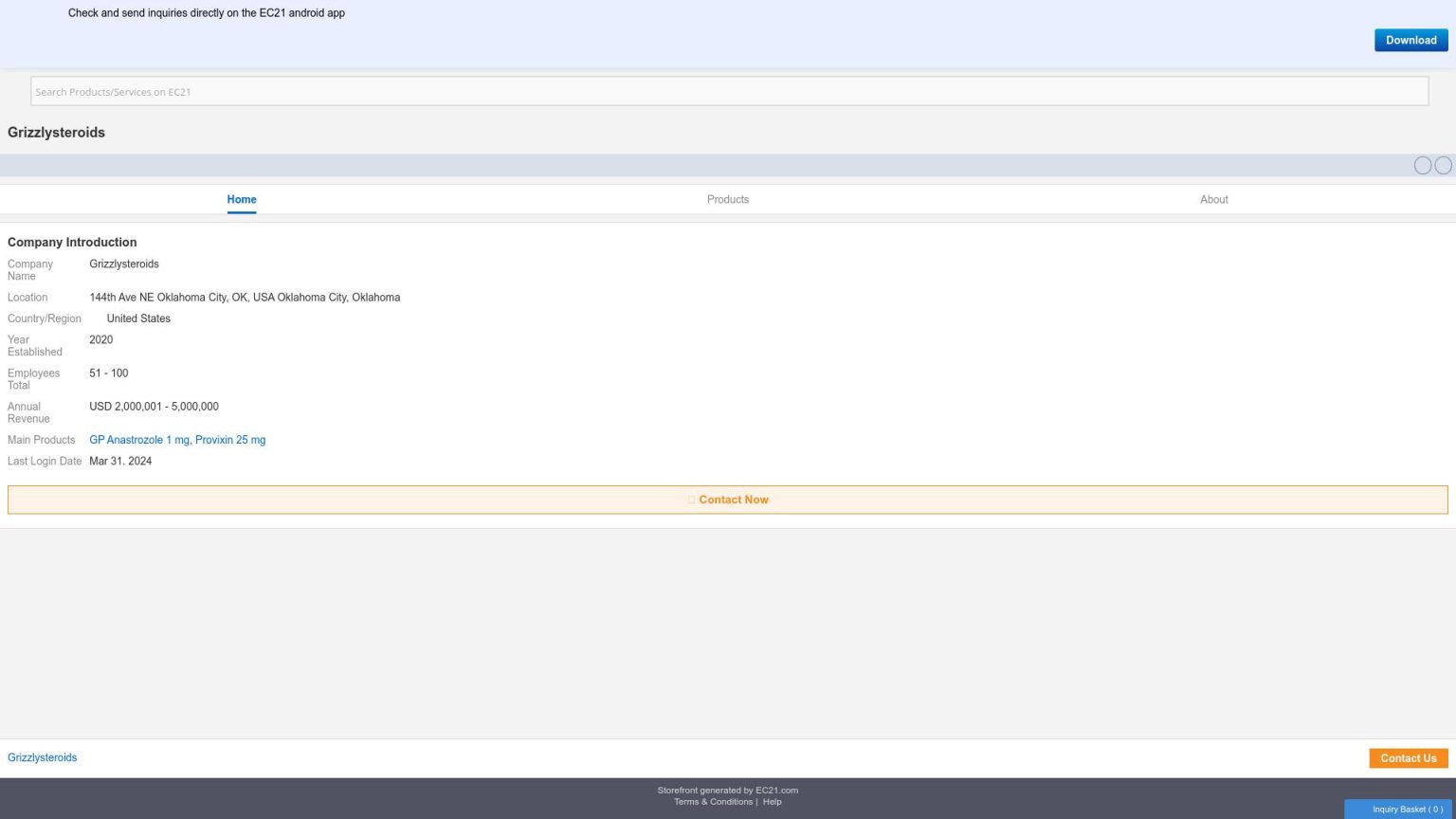Screen dimensions: 1456x819
Task: Open the Provixin 25 mg product link
Action: coord(230,440)
